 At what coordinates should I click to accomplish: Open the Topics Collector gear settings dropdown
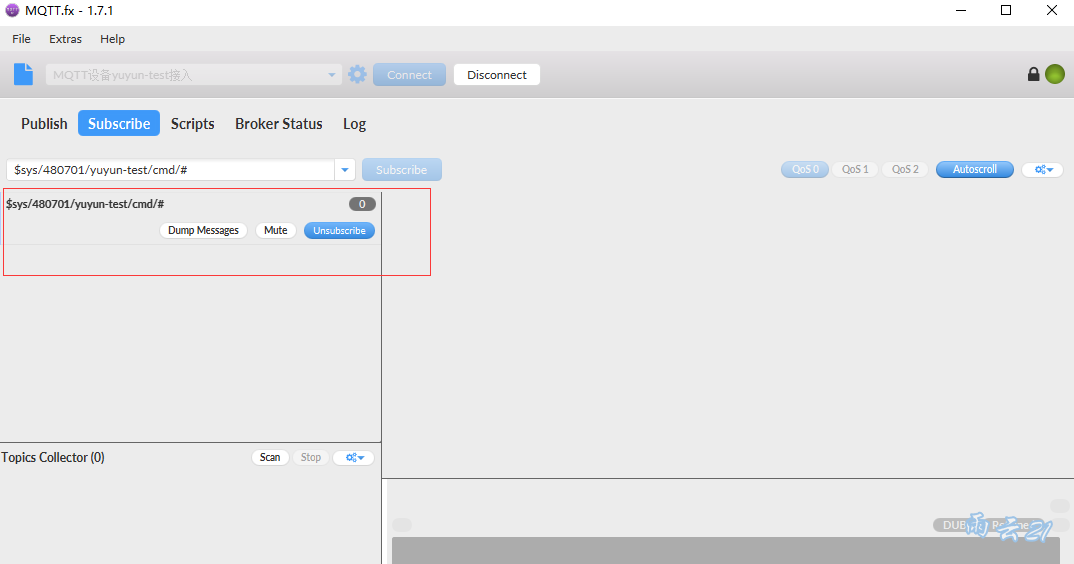click(353, 457)
